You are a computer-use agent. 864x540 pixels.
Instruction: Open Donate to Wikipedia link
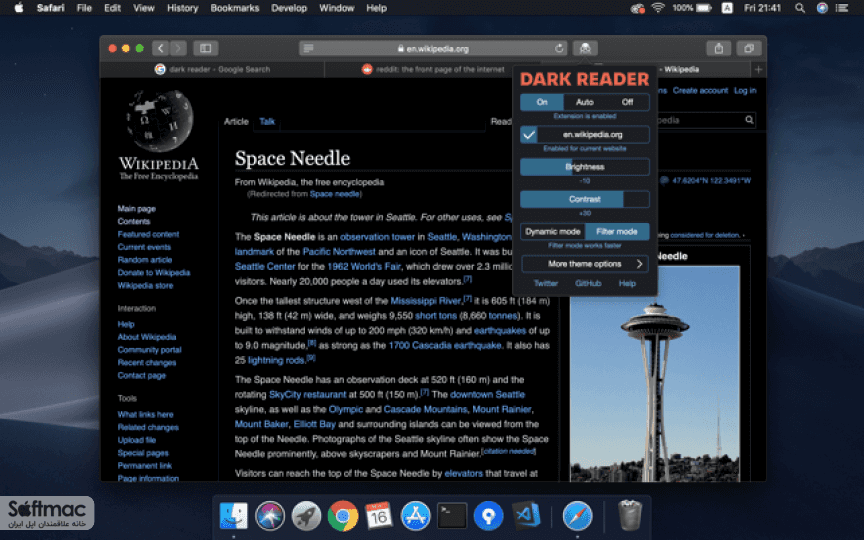tap(154, 273)
